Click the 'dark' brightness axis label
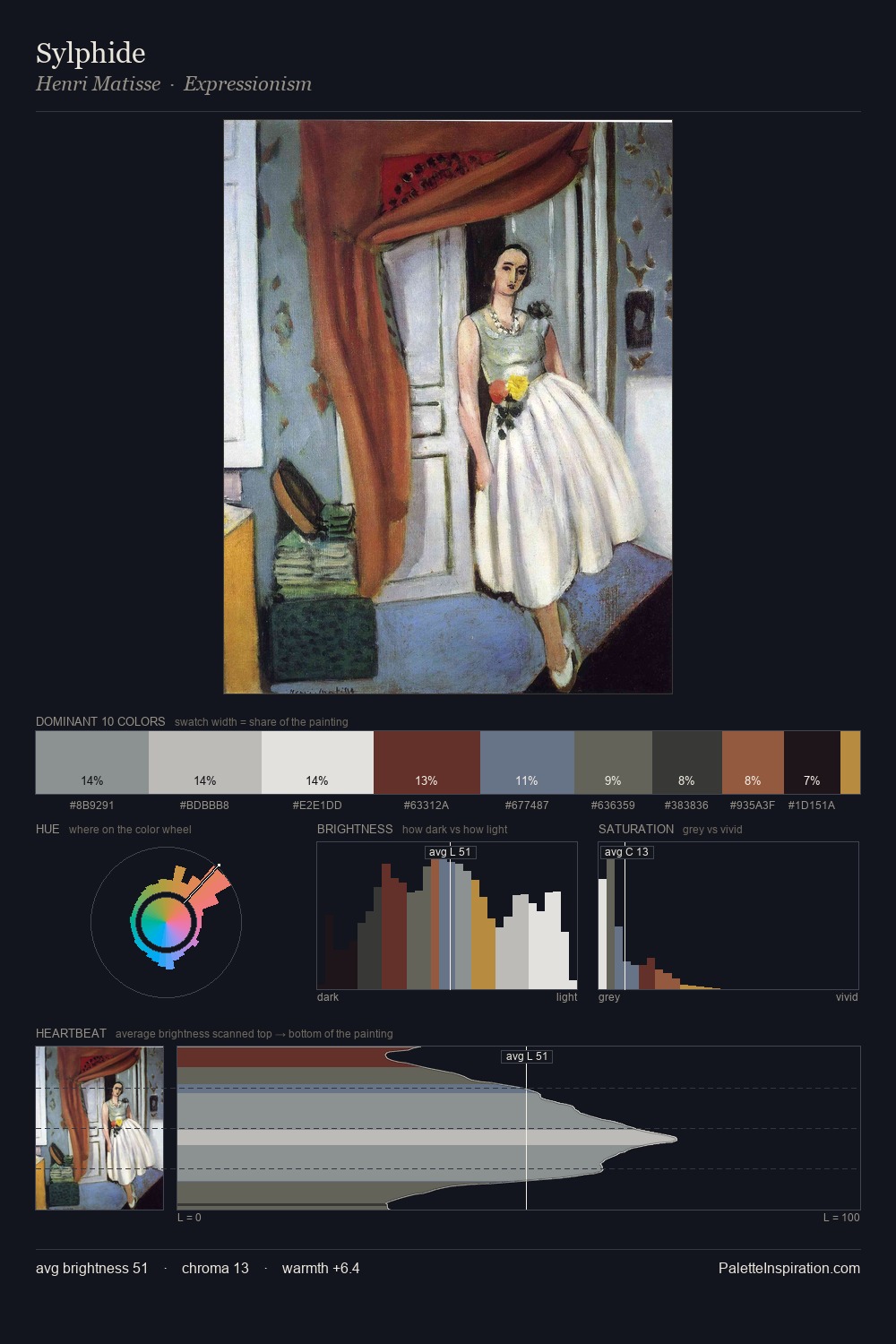This screenshot has height=1344, width=896. (x=328, y=997)
